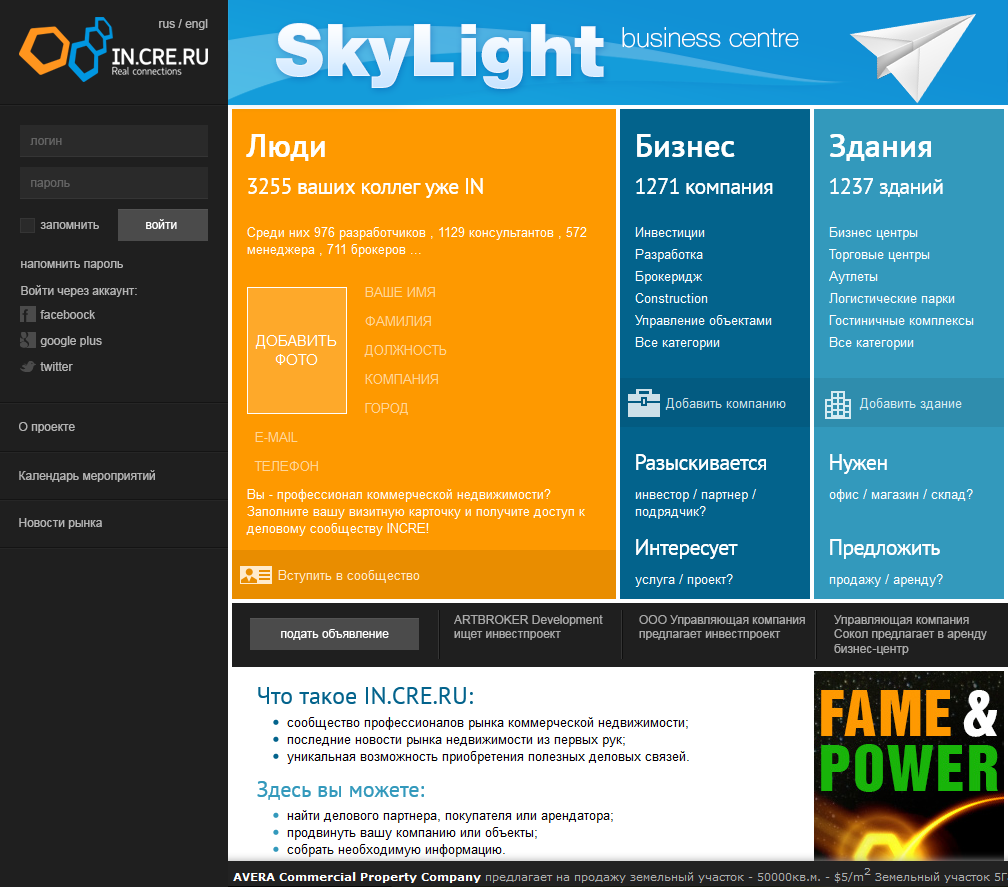1008x887 pixels.
Task: Open the 'Construction' business category
Action: pos(671,298)
